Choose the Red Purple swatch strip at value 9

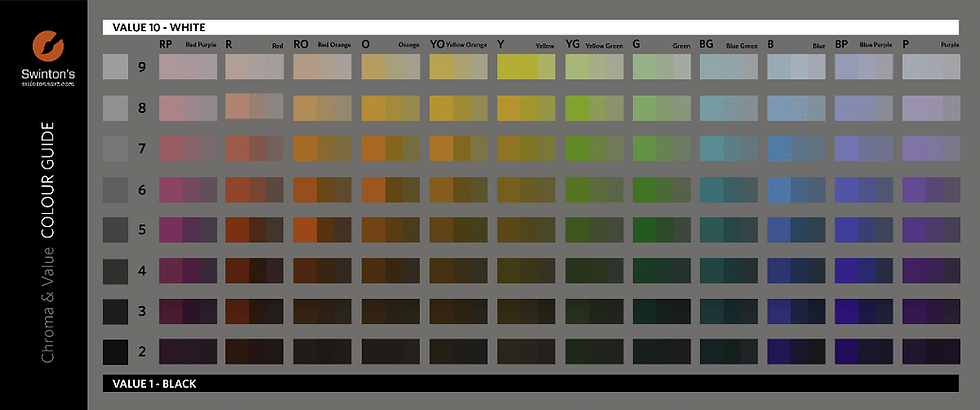188,66
